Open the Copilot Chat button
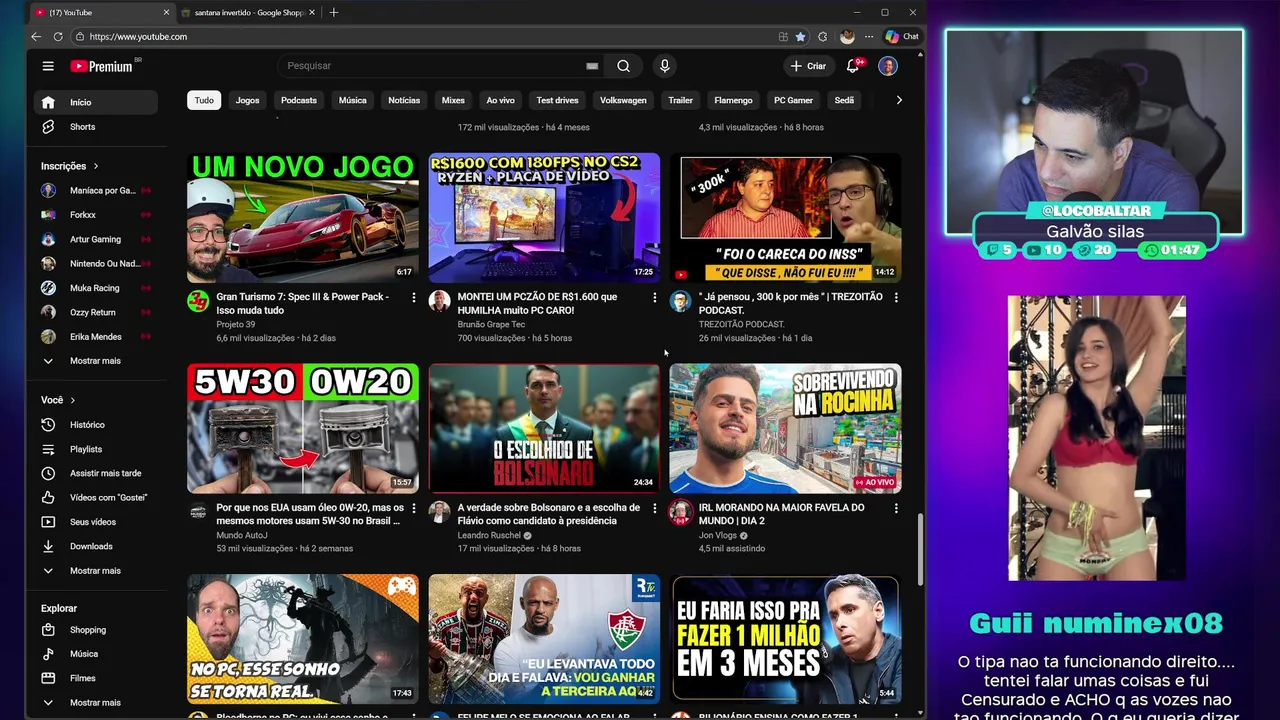1280x720 pixels. (902, 36)
